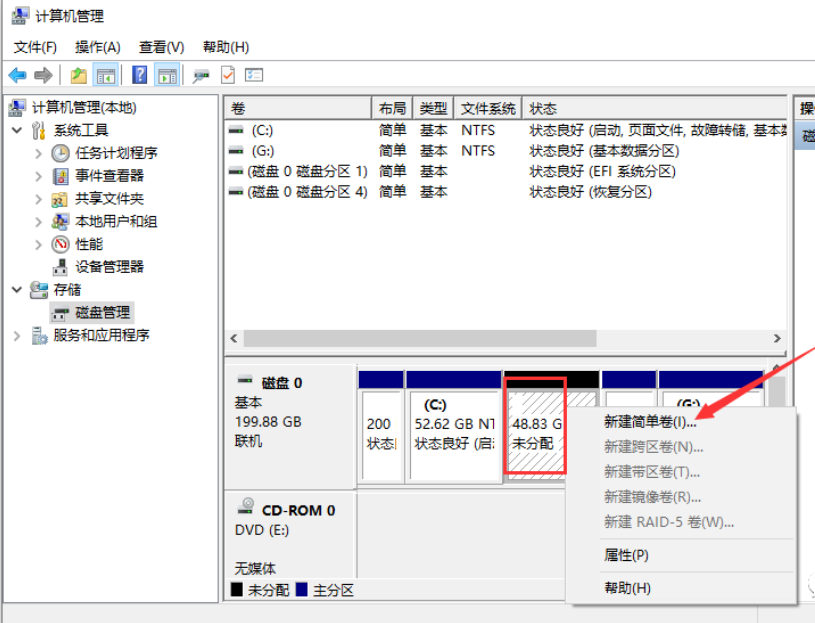
Task: Select the (C:) partition block on 磁盘 0
Action: [453, 423]
